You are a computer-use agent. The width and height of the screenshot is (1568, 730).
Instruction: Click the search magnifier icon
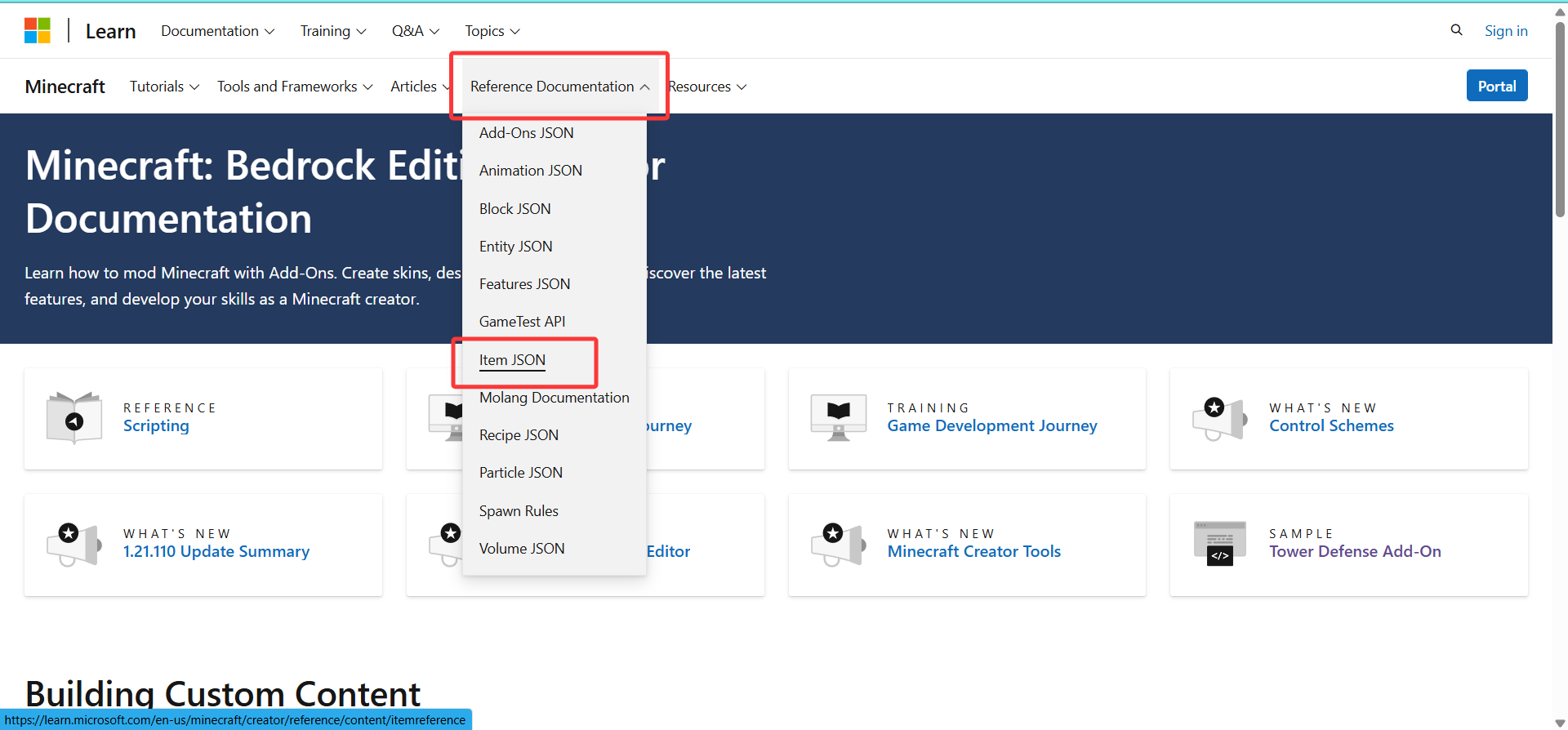1456,30
